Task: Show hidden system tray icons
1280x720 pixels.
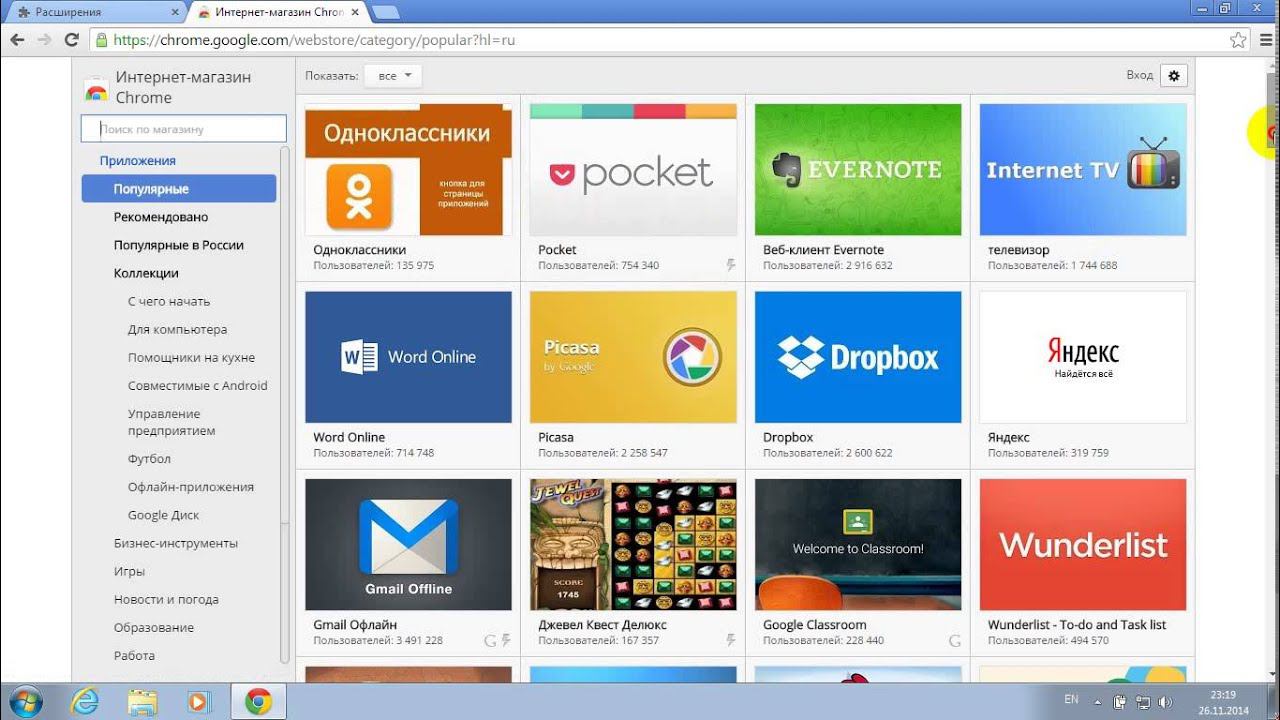Action: point(1098,702)
